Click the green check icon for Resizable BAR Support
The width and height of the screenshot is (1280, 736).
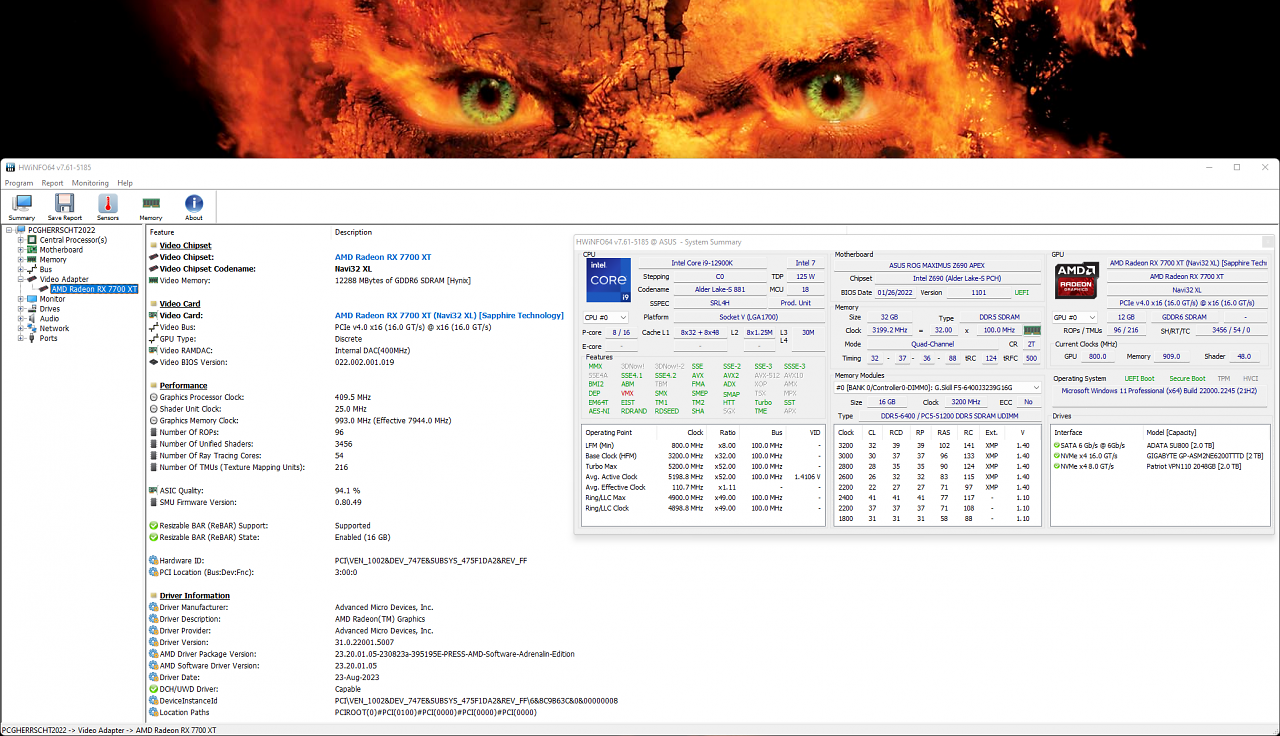click(153, 525)
